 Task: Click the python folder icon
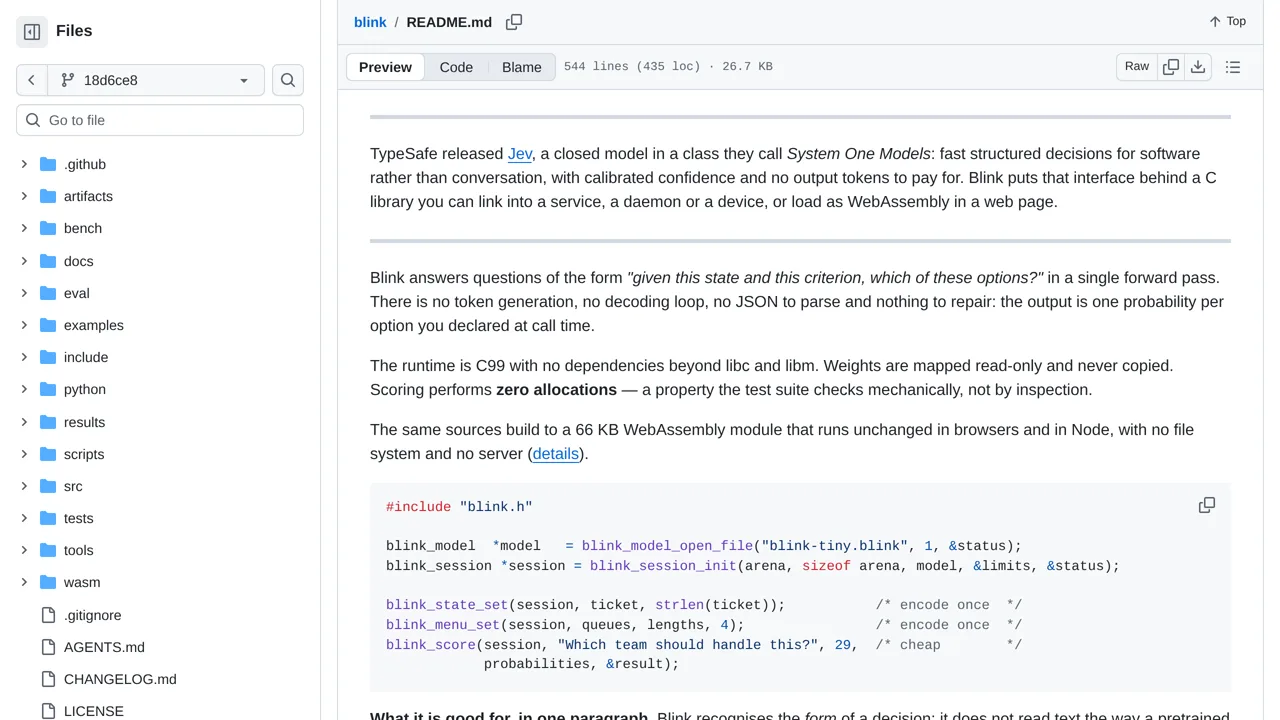[48, 389]
